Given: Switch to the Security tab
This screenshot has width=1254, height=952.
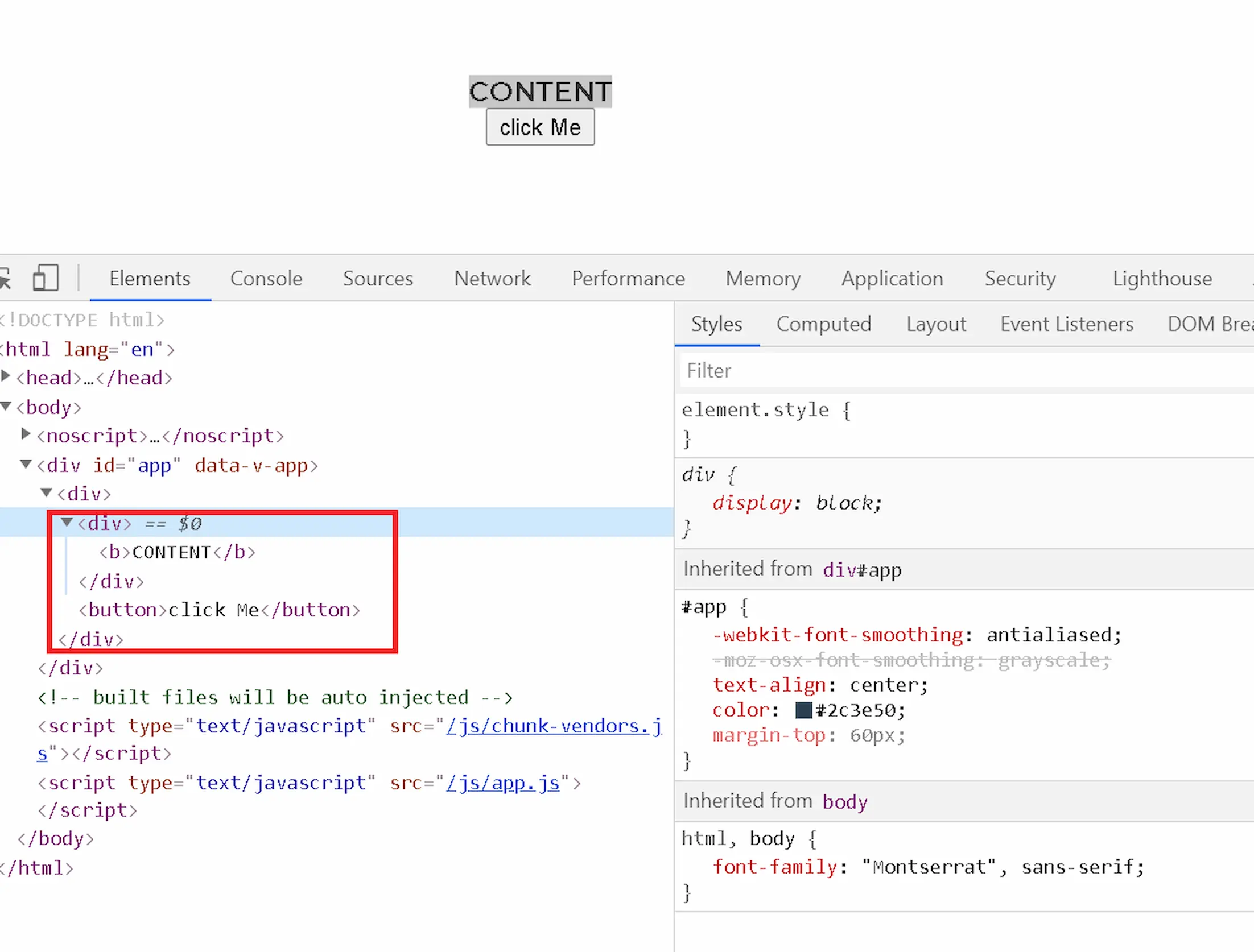Looking at the screenshot, I should pyautogui.click(x=1020, y=278).
